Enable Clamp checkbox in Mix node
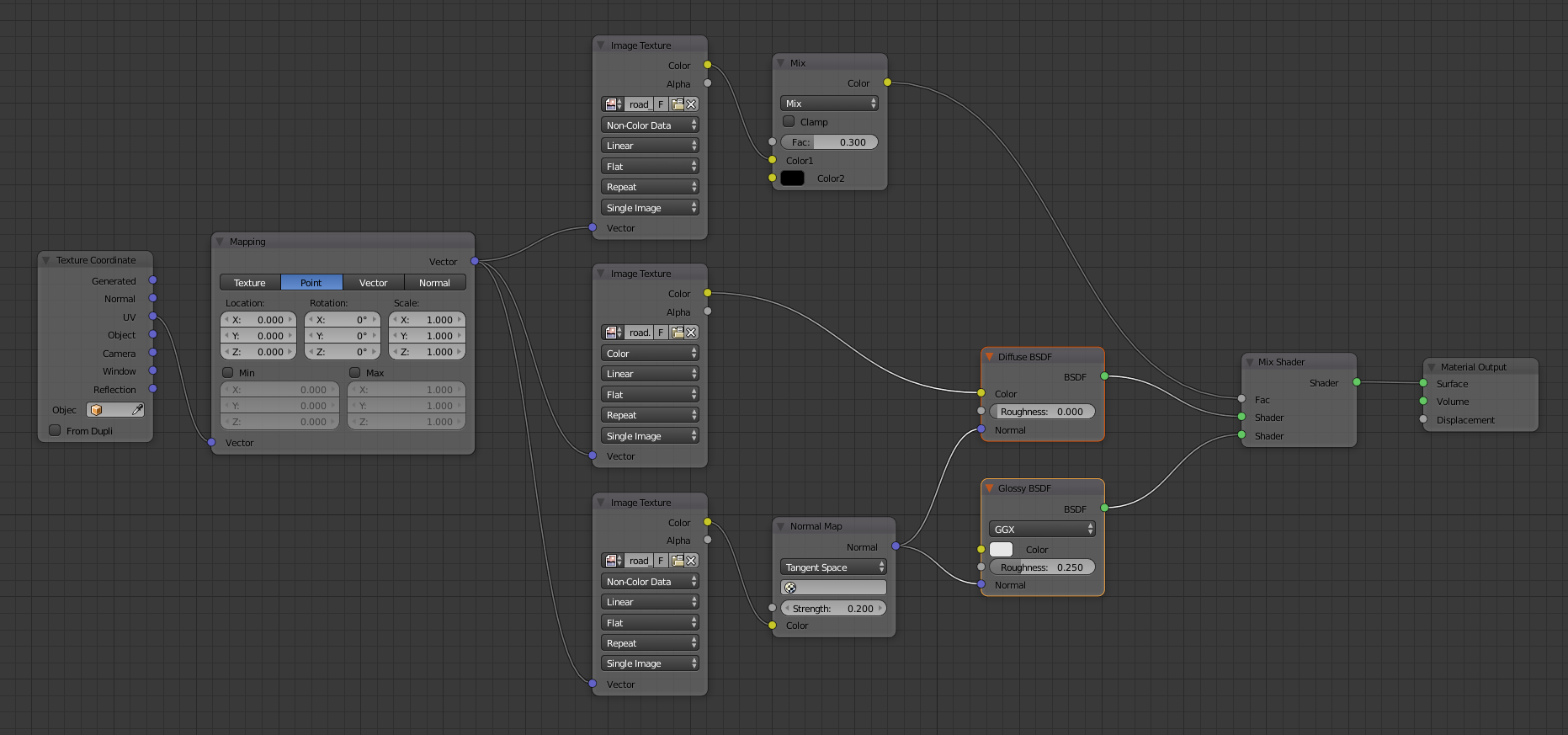 click(789, 121)
